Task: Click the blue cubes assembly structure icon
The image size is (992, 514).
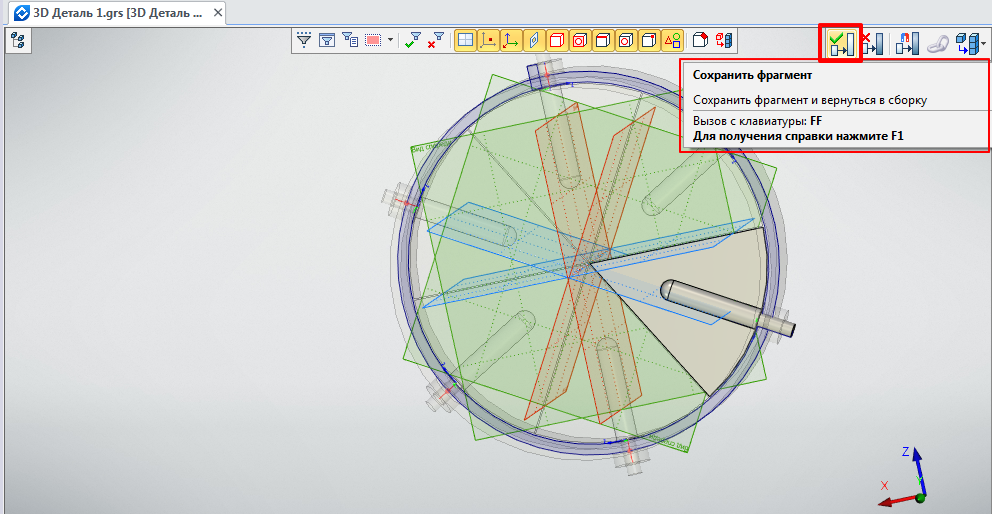Action: pos(966,44)
